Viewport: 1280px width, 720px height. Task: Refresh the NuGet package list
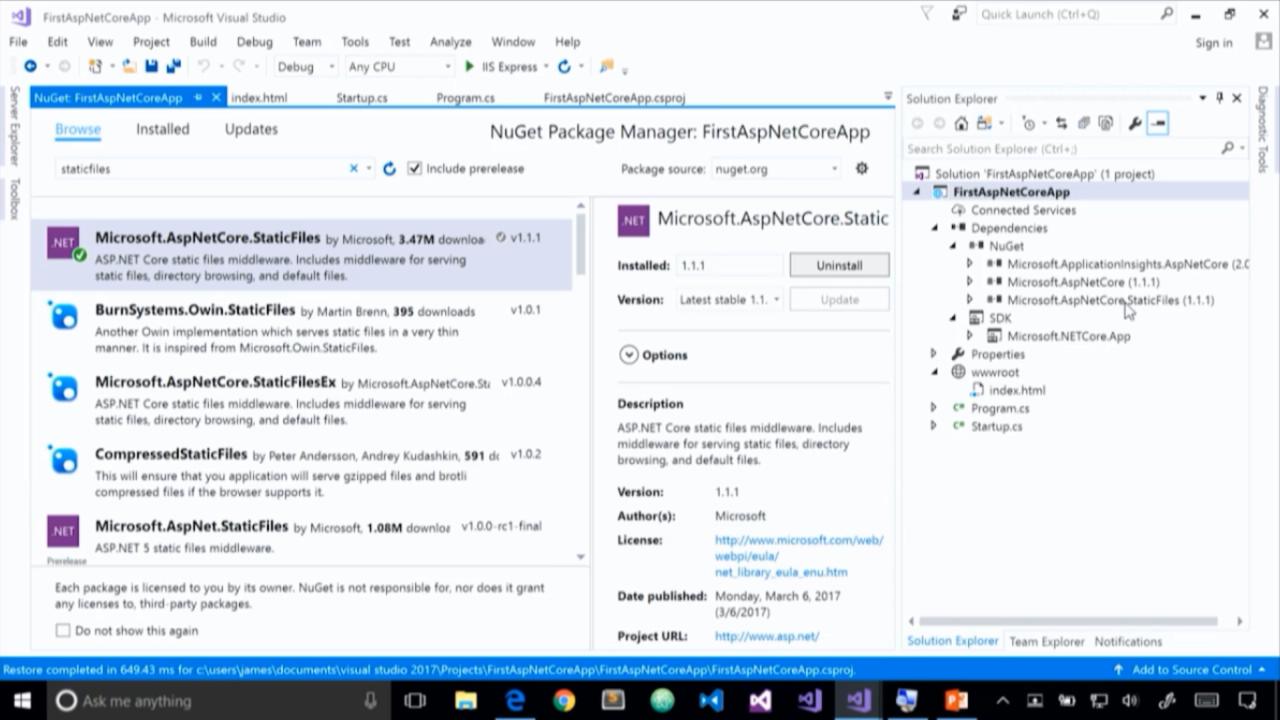click(x=389, y=169)
